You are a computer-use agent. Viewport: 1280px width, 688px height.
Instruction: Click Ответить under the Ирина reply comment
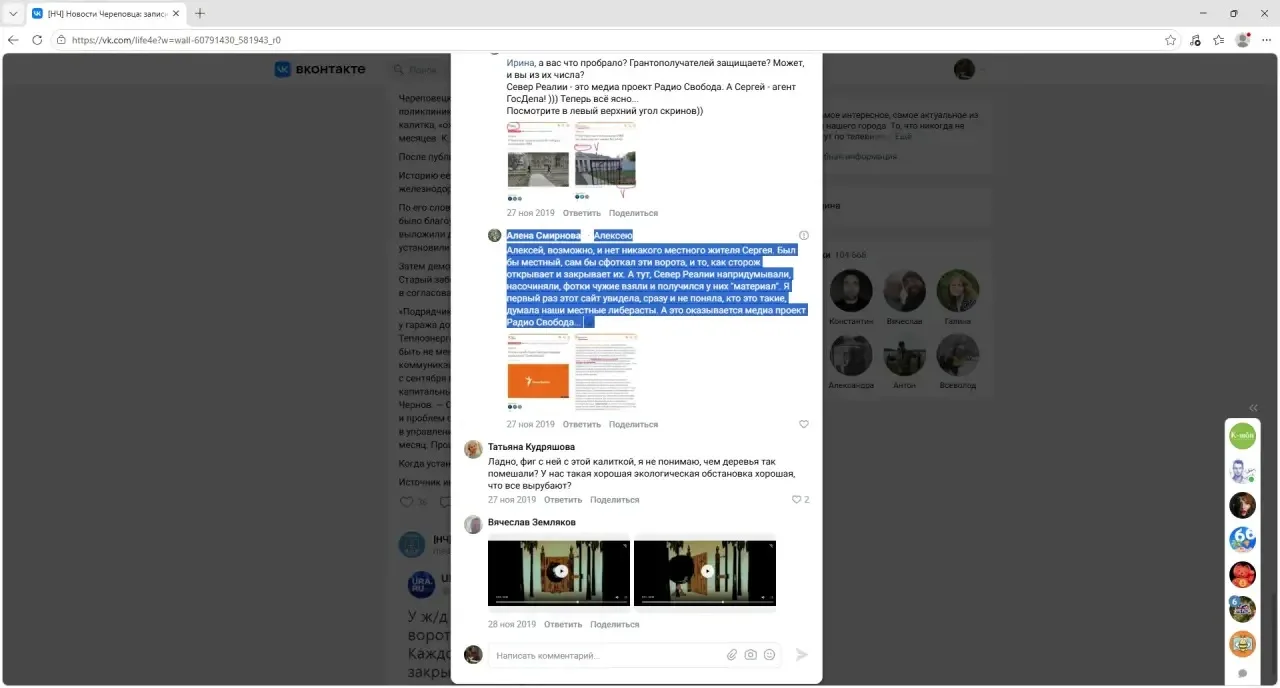tap(582, 213)
